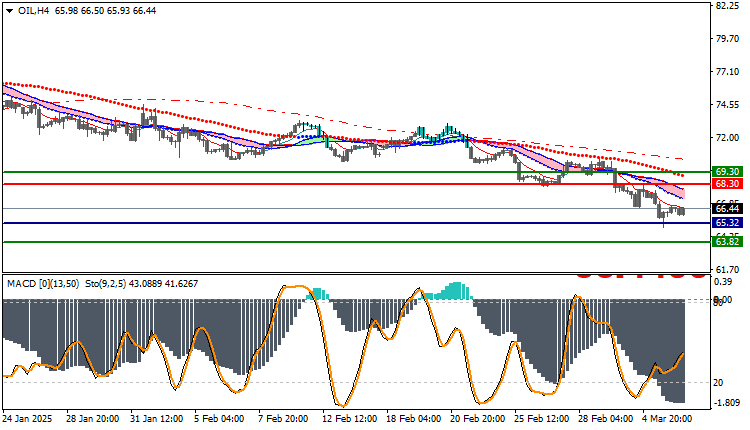Select the OIL,H4 symbol title text
The image size is (750, 430).
pyautogui.click(x=33, y=11)
